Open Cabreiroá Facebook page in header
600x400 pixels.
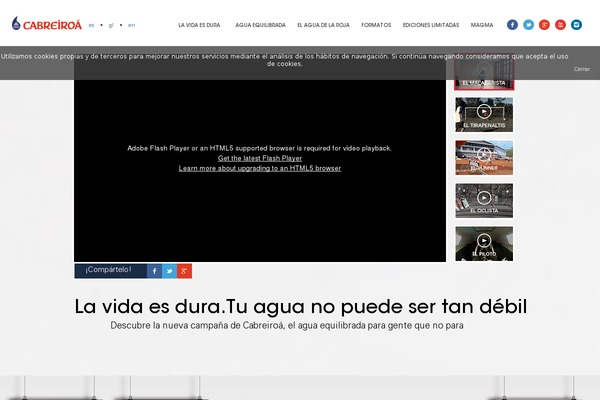click(512, 25)
